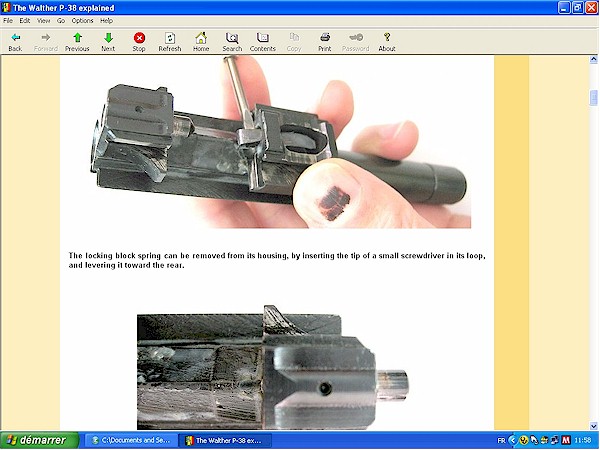600x450 pixels.
Task: Advance to the Next page
Action: pos(108,41)
